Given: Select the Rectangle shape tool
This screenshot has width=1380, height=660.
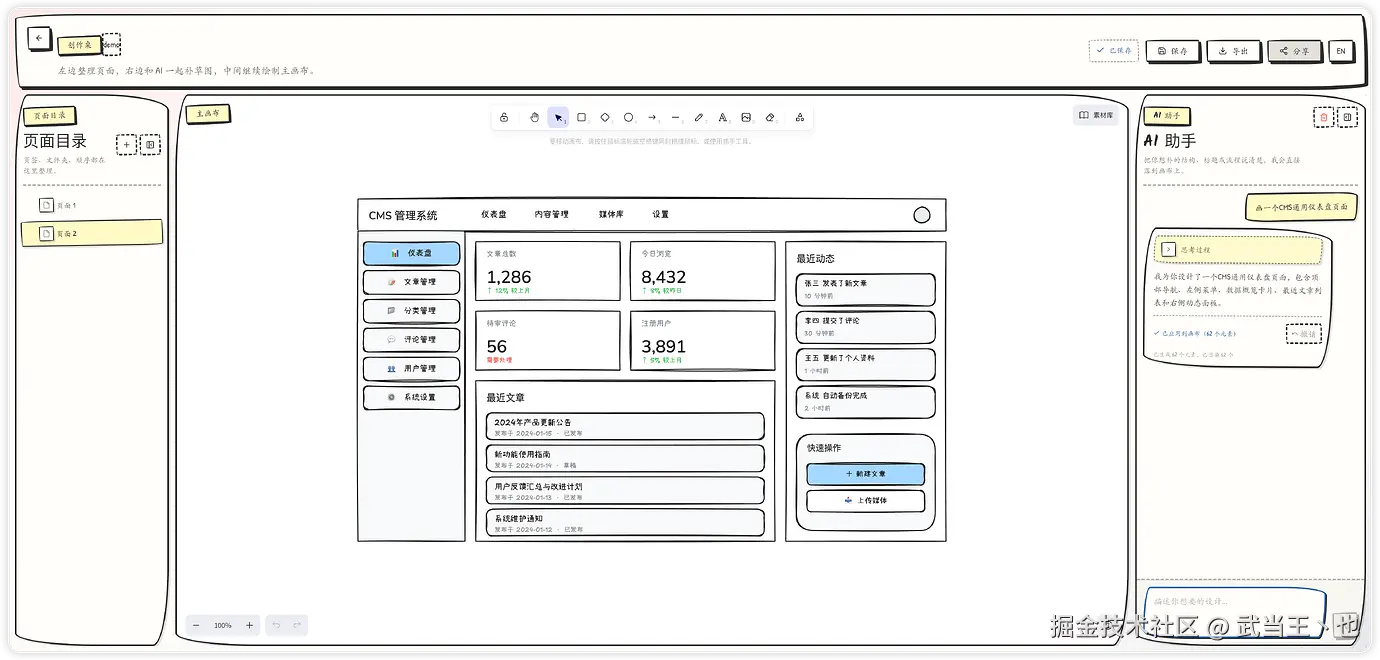Looking at the screenshot, I should coord(581,118).
